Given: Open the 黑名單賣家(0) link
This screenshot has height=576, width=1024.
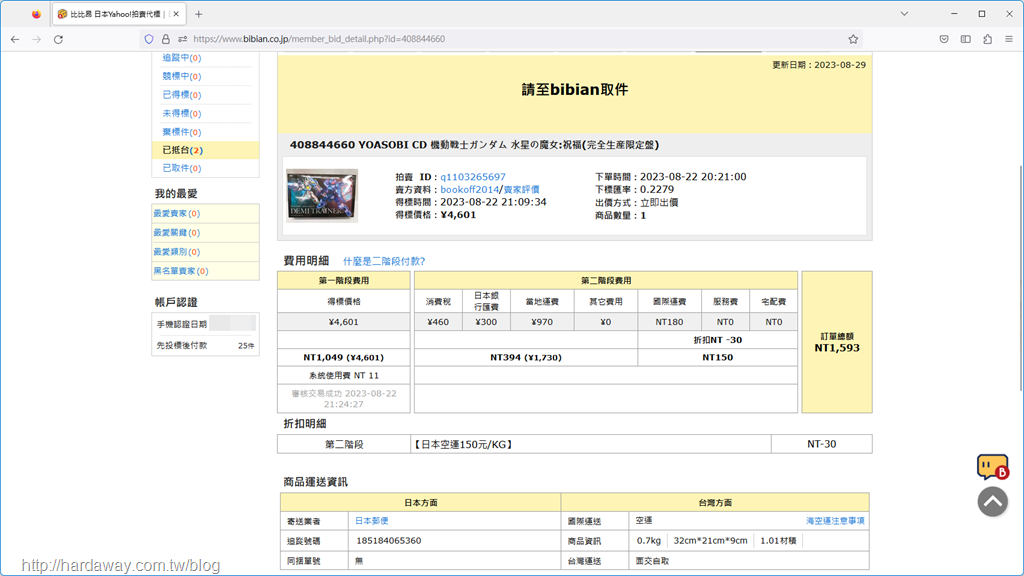Looking at the screenshot, I should click(x=181, y=271).
